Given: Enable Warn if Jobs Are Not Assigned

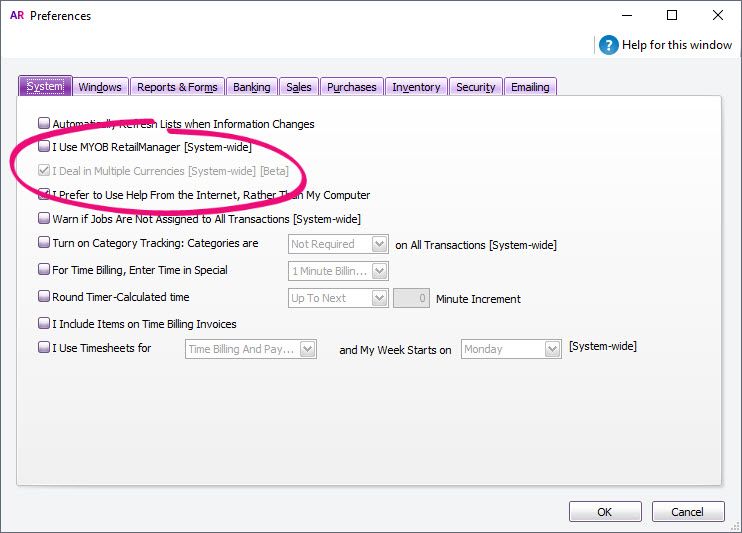Looking at the screenshot, I should tap(44, 218).
